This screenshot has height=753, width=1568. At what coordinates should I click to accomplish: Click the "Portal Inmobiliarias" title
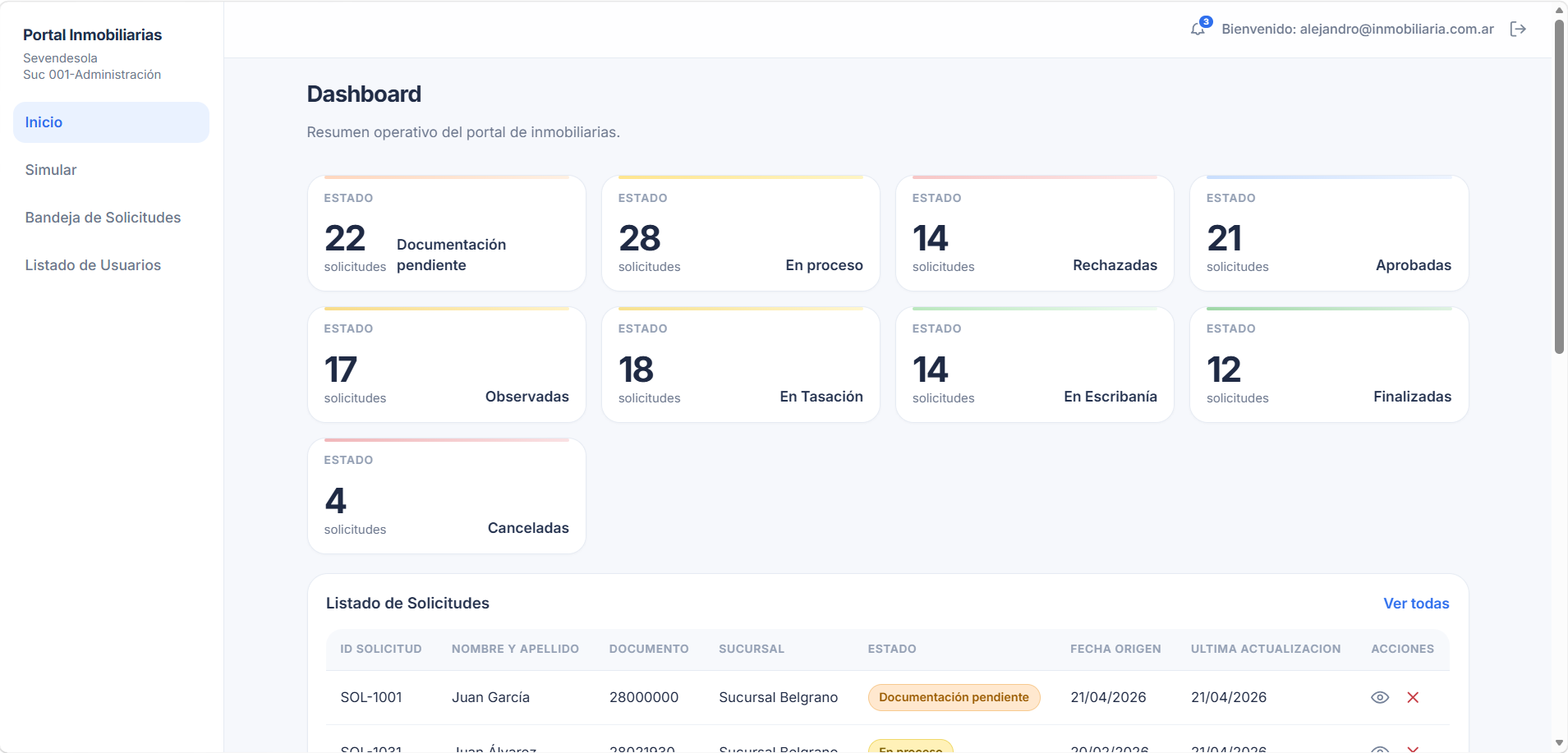tap(92, 34)
